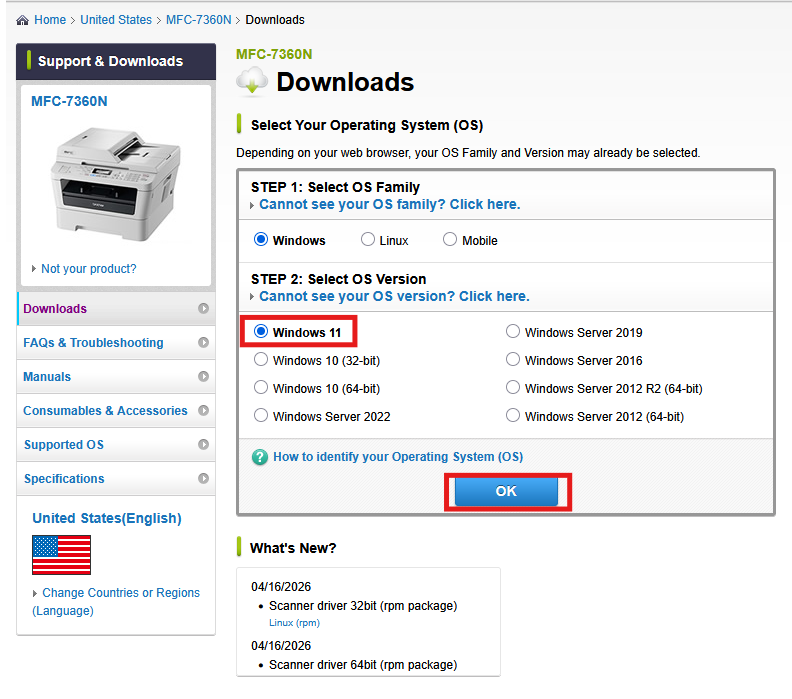Click United States(English) heading

click(x=107, y=518)
